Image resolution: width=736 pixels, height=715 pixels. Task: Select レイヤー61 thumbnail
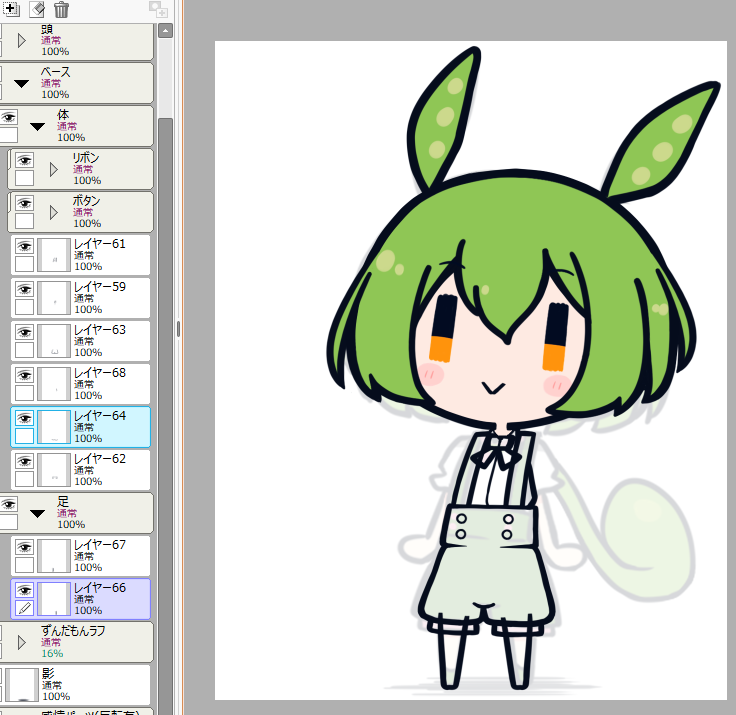pos(54,255)
